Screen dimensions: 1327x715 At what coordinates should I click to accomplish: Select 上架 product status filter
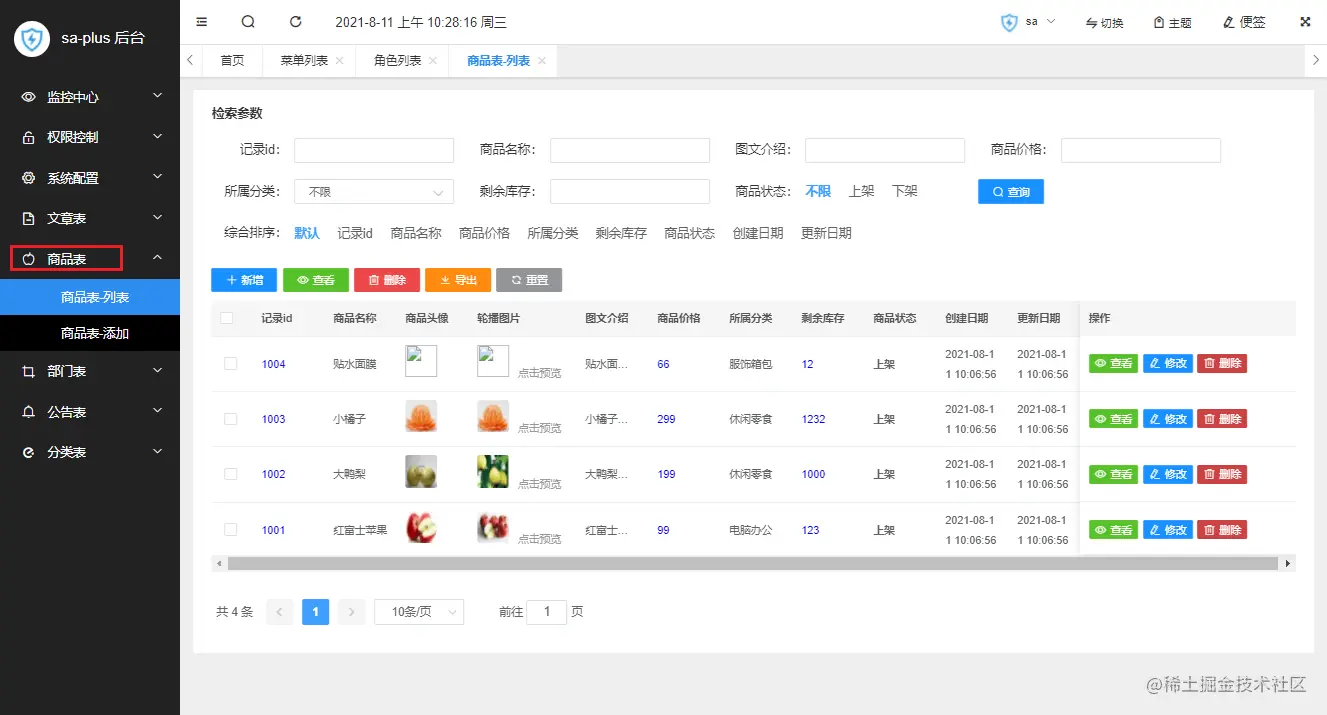(861, 191)
